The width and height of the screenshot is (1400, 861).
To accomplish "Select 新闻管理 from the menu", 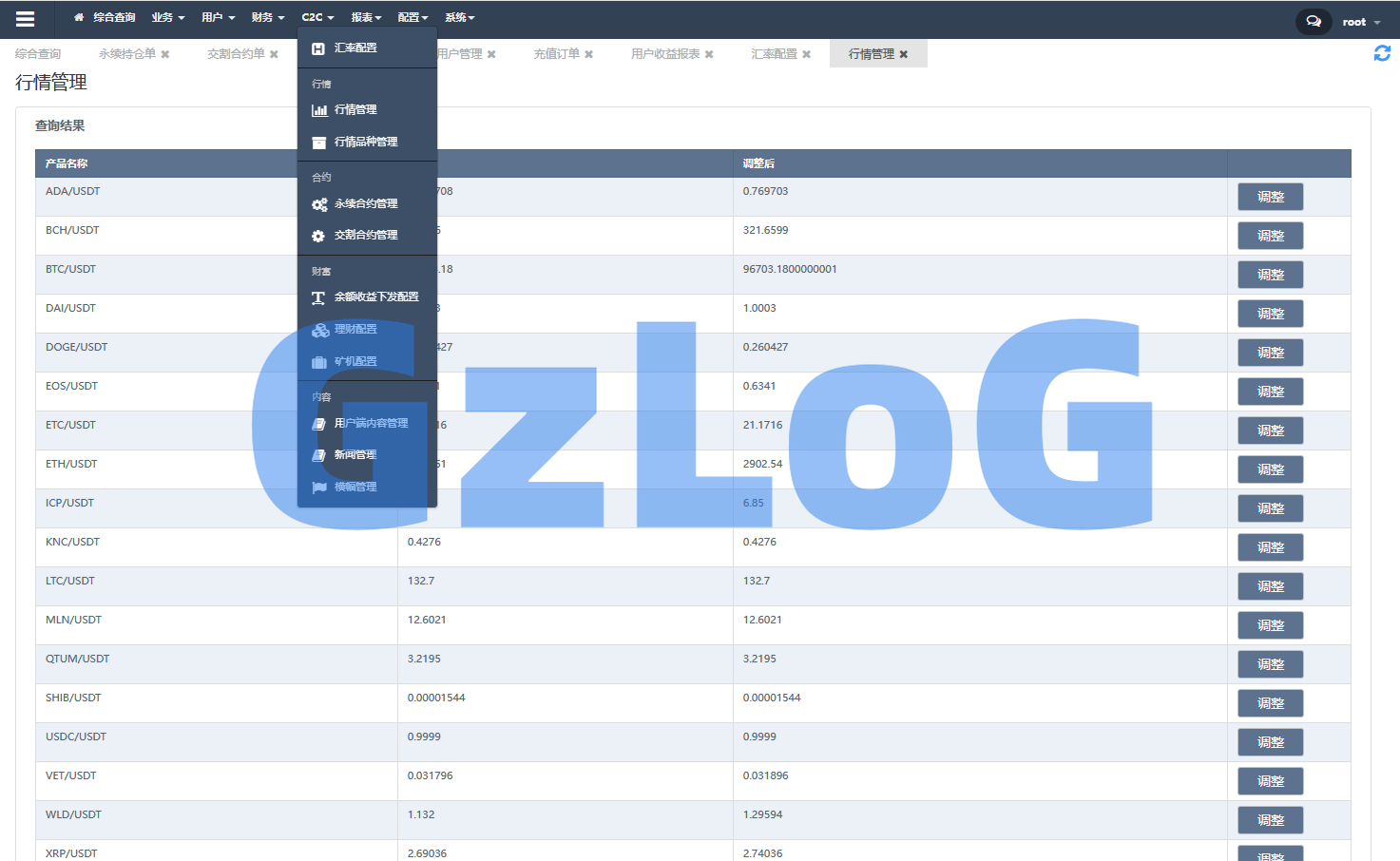I will pyautogui.click(x=355, y=455).
